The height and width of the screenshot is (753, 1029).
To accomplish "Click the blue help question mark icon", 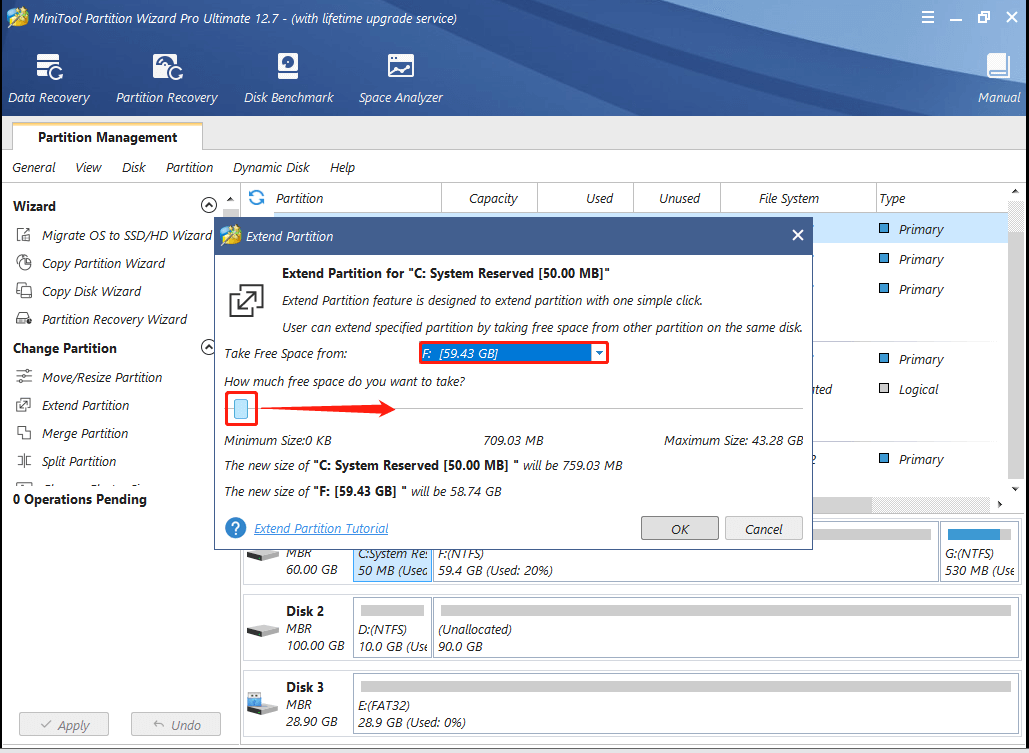I will (235, 528).
